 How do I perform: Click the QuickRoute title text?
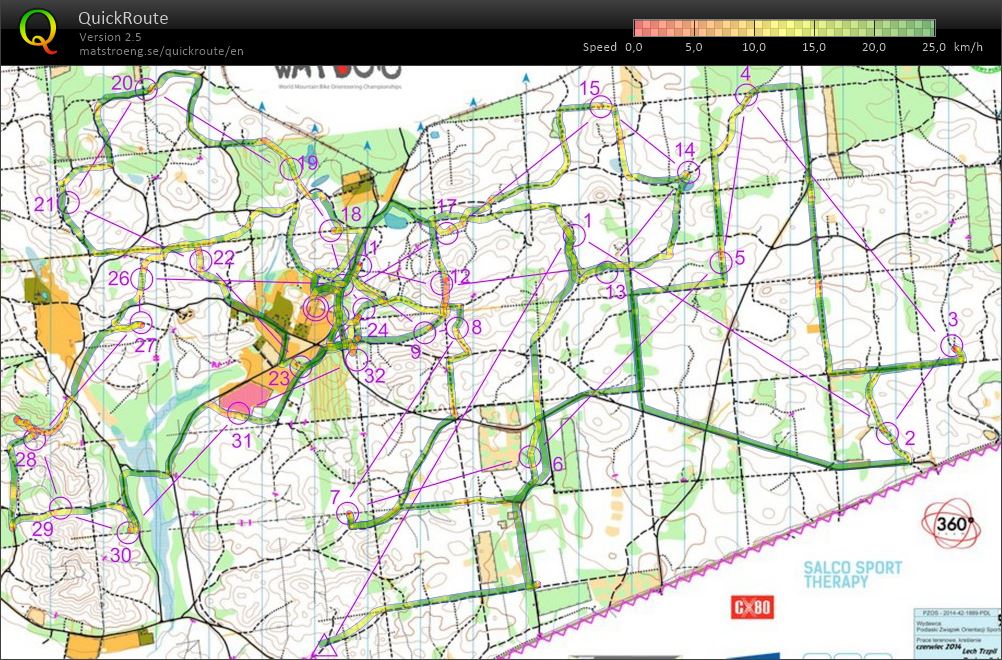click(123, 17)
